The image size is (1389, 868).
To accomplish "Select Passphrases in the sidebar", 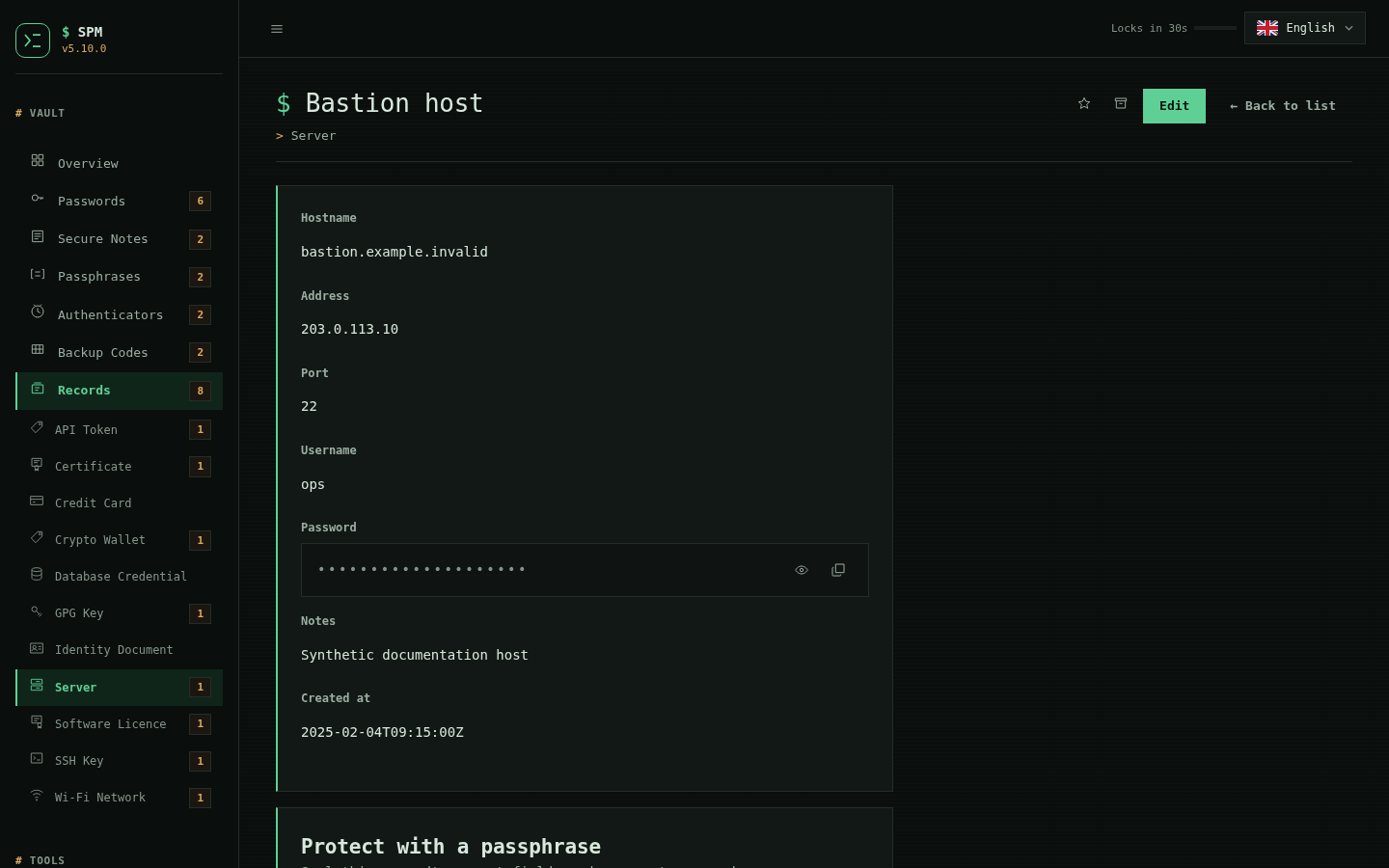I will (120, 276).
